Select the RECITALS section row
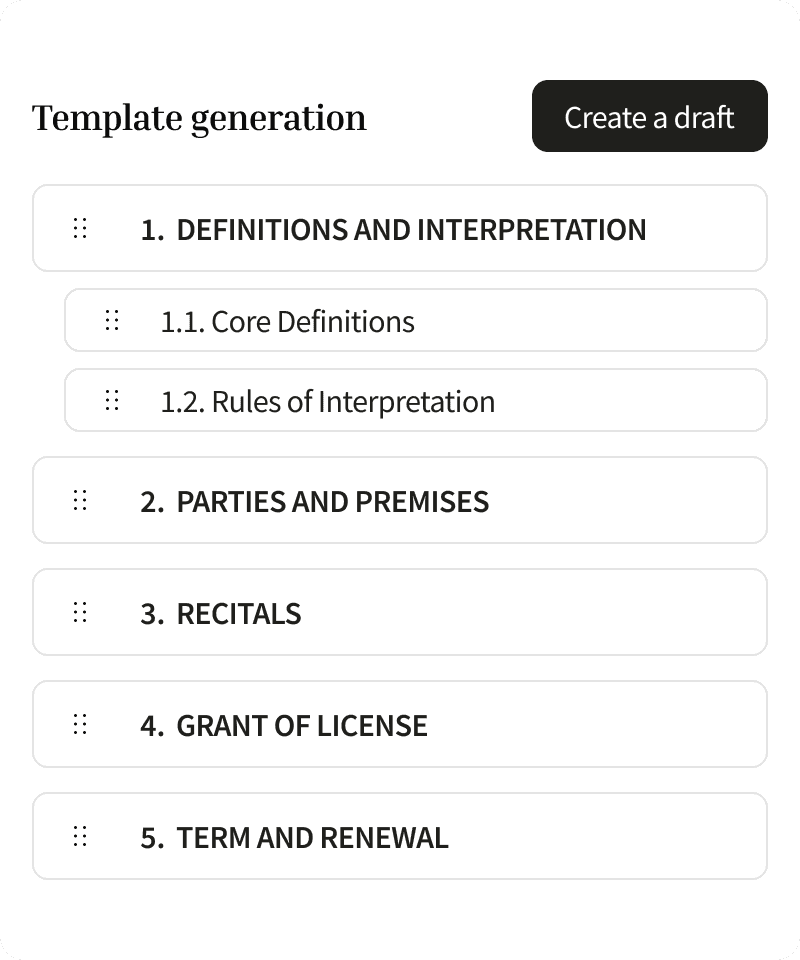 tap(400, 612)
